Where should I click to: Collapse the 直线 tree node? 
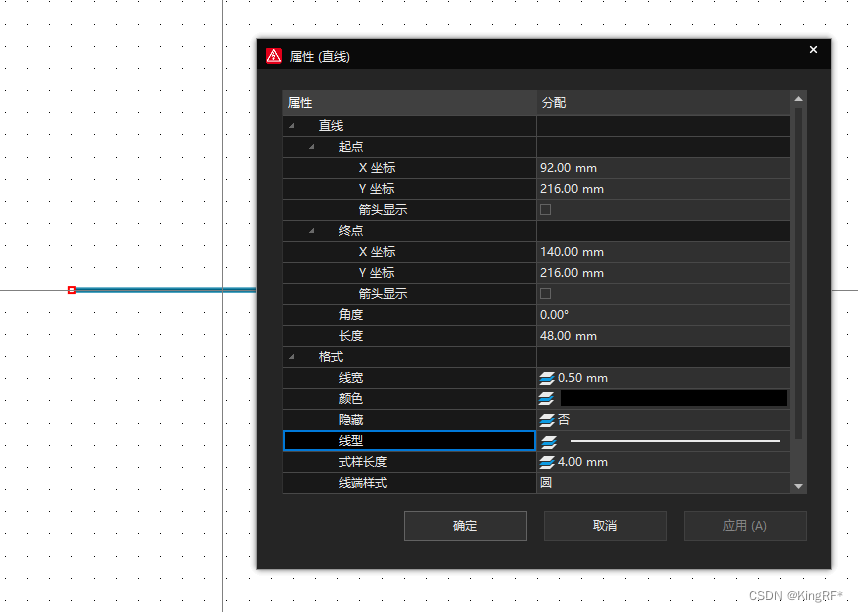click(292, 125)
